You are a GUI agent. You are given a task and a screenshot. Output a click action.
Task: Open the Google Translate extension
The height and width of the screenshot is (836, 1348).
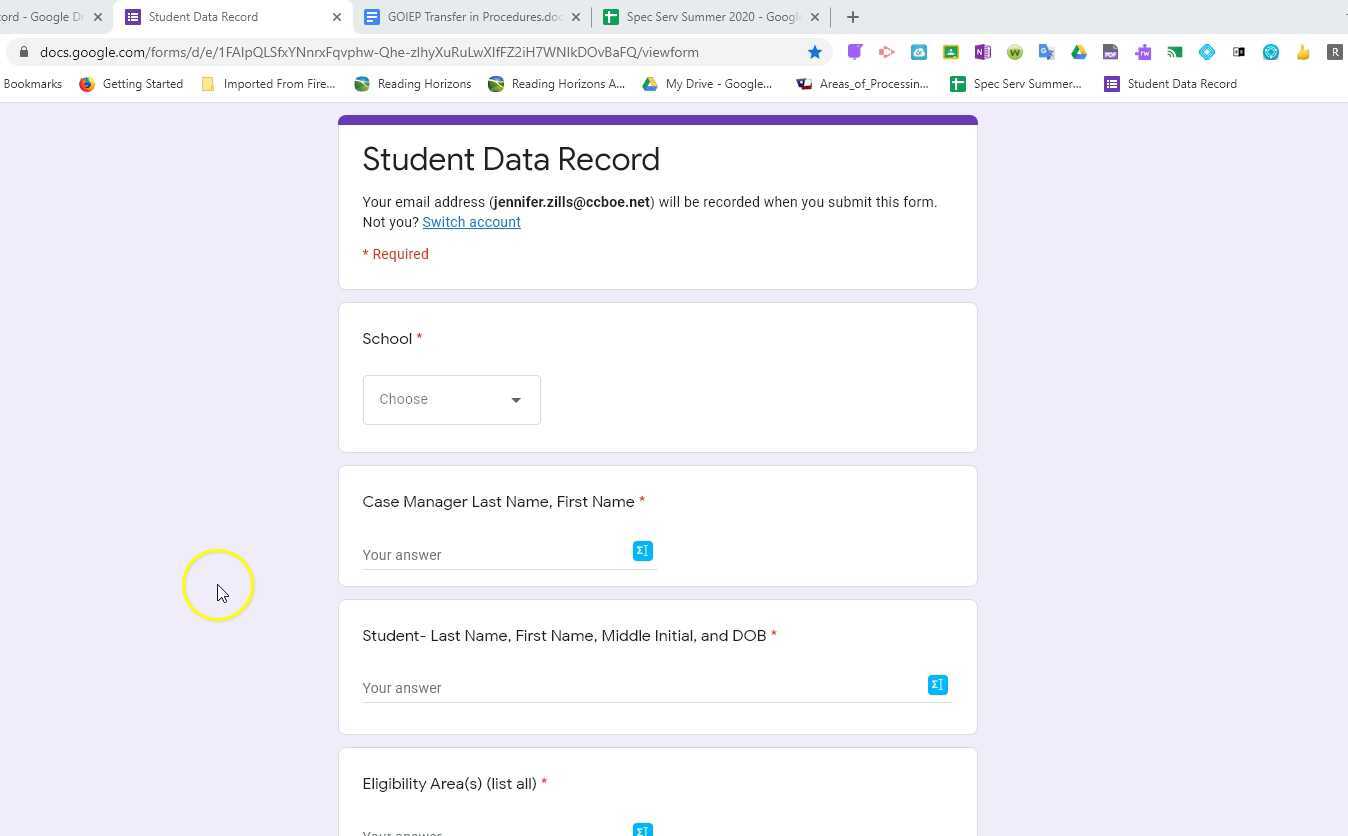pos(1047,52)
